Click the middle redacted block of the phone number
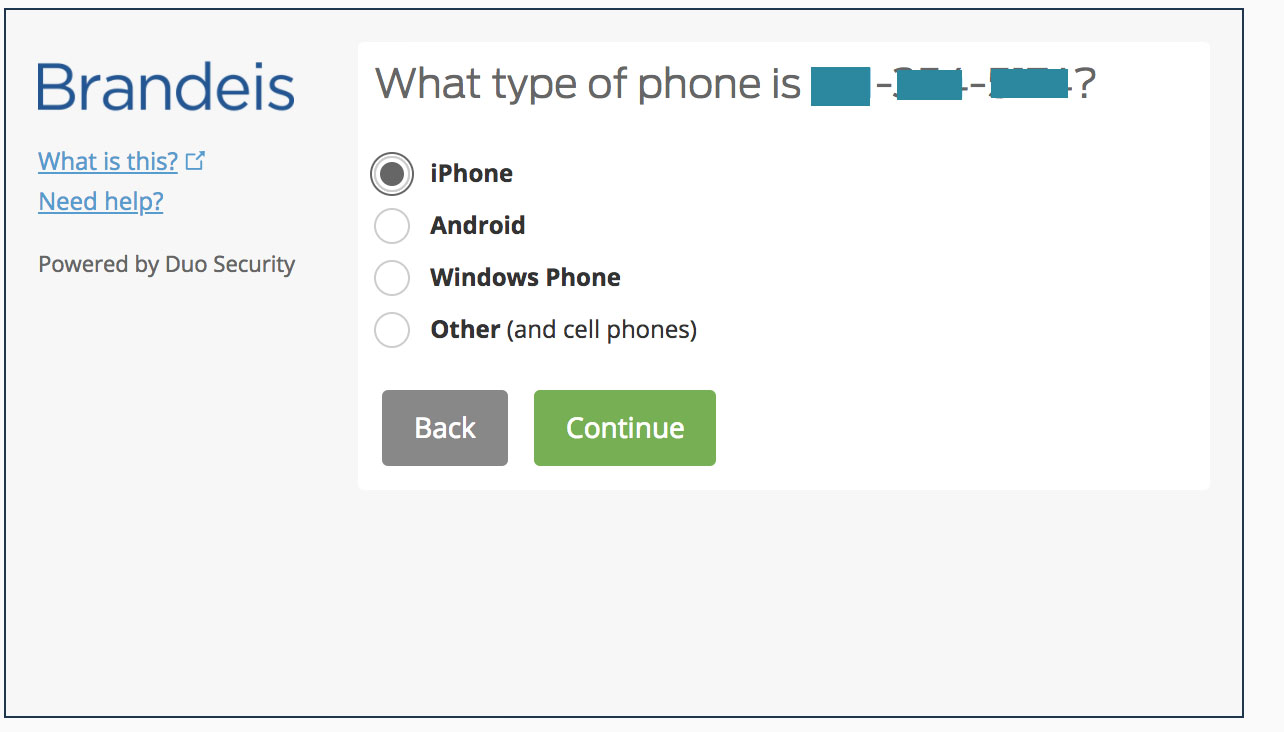This screenshot has height=732, width=1284. point(930,83)
